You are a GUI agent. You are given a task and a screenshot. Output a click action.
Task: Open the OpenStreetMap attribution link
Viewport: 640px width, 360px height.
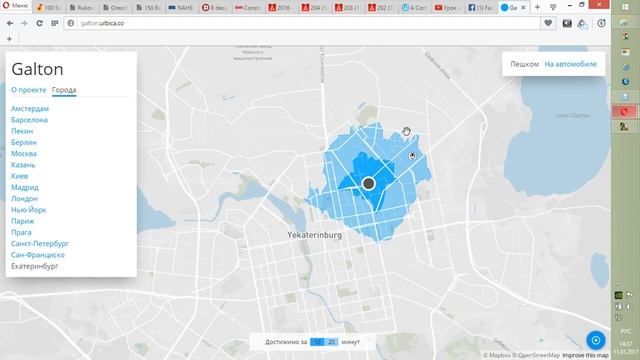[536, 356]
